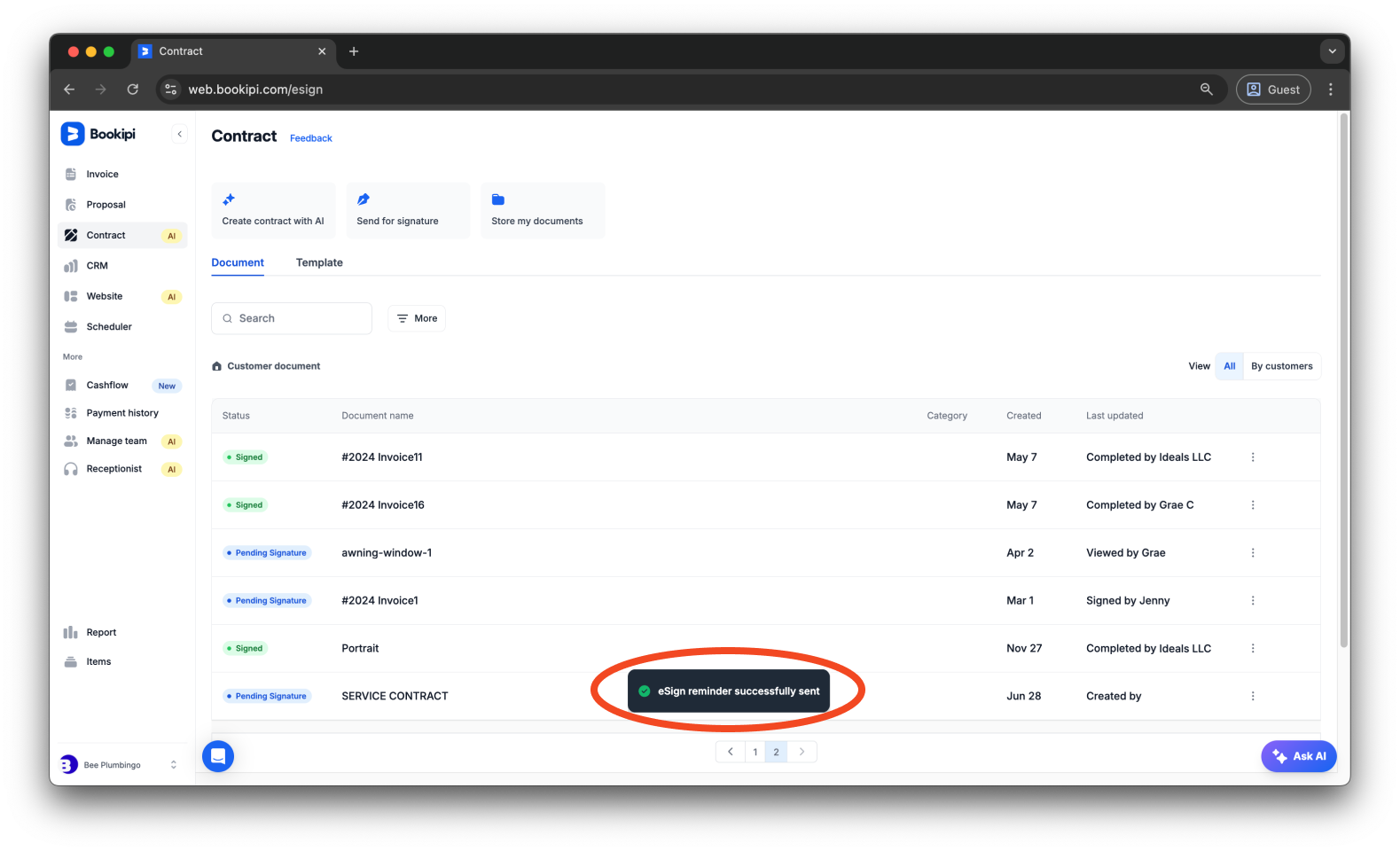Switch to the Template tab
This screenshot has width=1400, height=851.
pyautogui.click(x=319, y=262)
